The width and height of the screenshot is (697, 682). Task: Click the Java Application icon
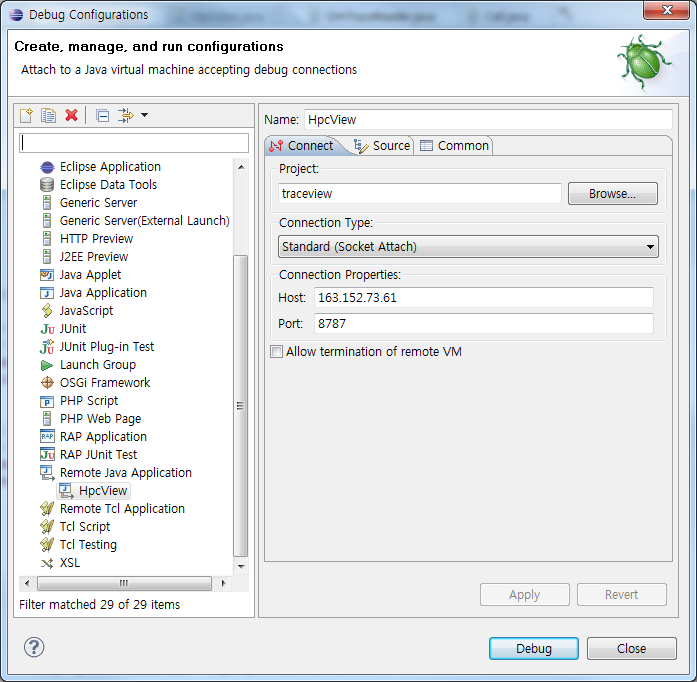47,293
